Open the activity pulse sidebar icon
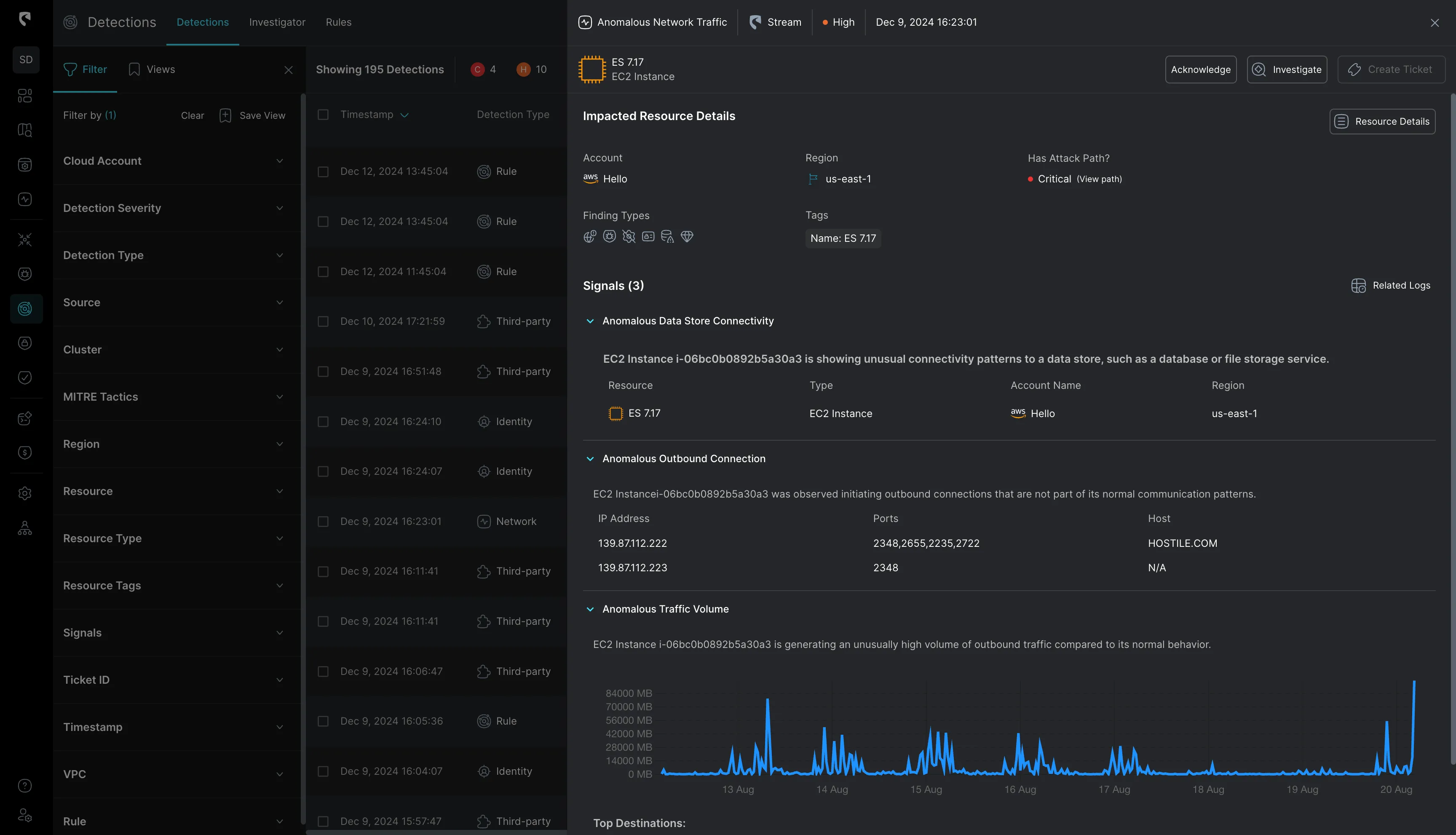 pos(25,199)
